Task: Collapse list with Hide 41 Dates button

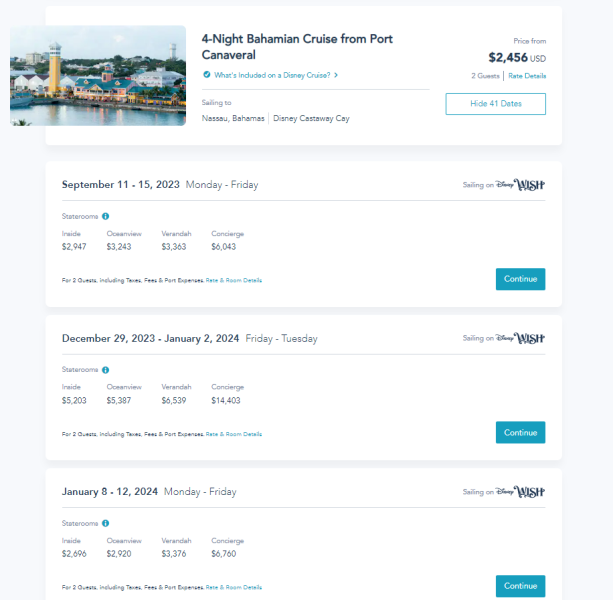Action: [x=495, y=104]
